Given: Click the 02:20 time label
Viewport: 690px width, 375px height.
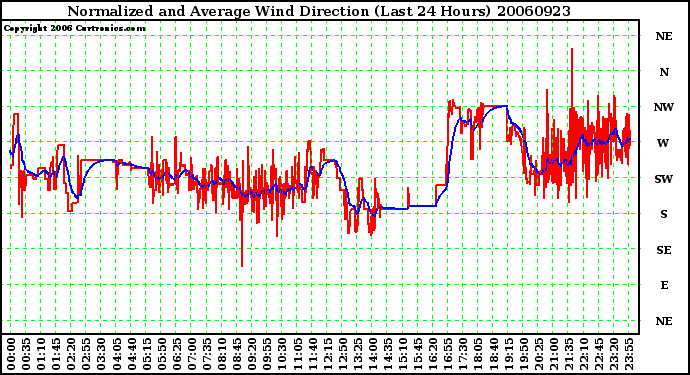Looking at the screenshot, I should point(71,354).
